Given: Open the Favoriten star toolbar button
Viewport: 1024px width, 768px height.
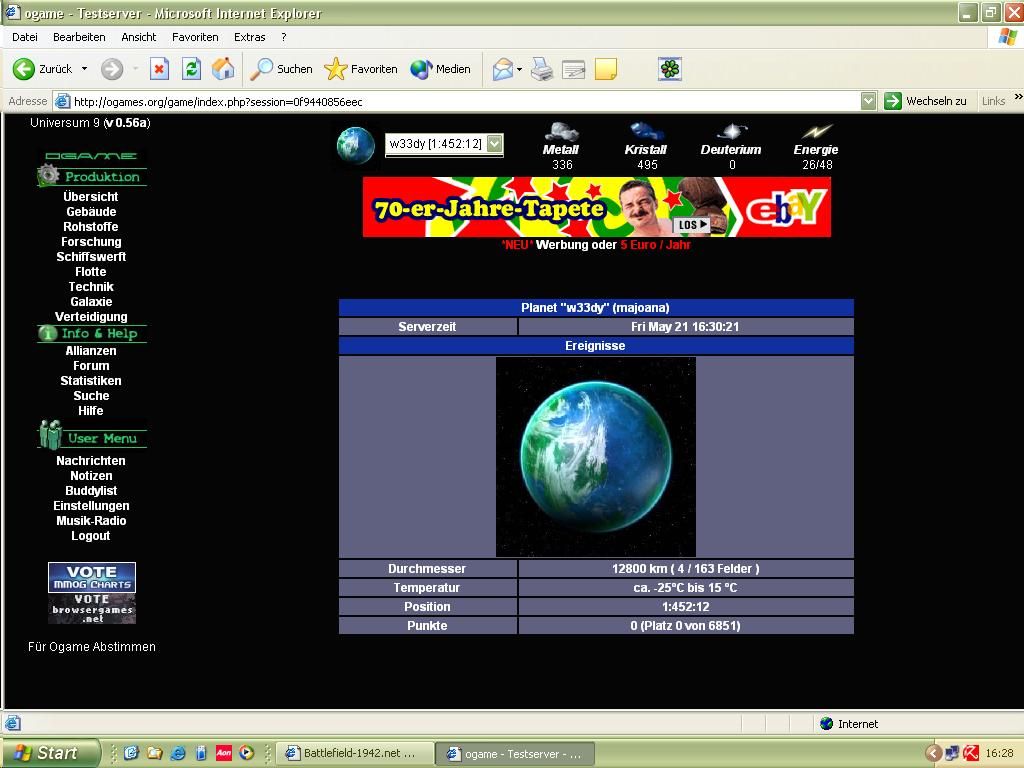Looking at the screenshot, I should click(x=361, y=69).
